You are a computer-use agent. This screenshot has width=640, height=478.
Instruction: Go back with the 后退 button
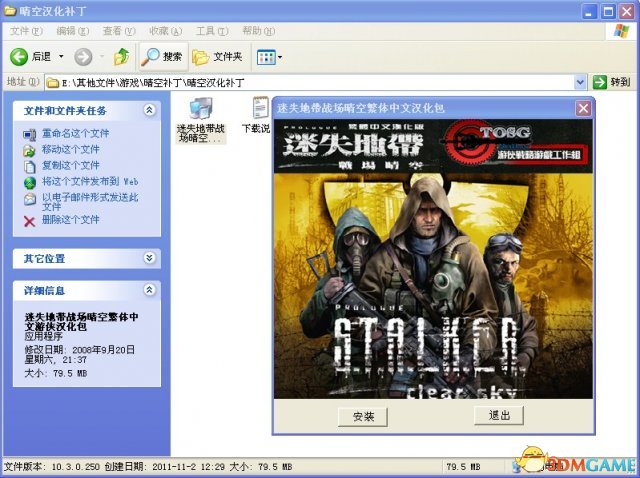(30, 57)
